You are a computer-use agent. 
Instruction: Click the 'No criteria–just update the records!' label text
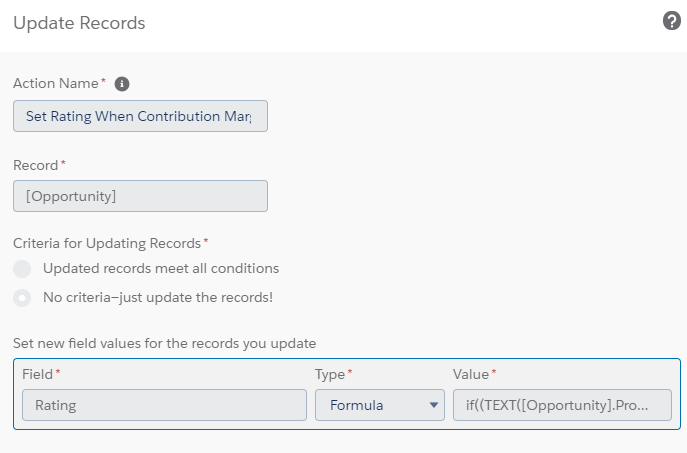pos(158,297)
